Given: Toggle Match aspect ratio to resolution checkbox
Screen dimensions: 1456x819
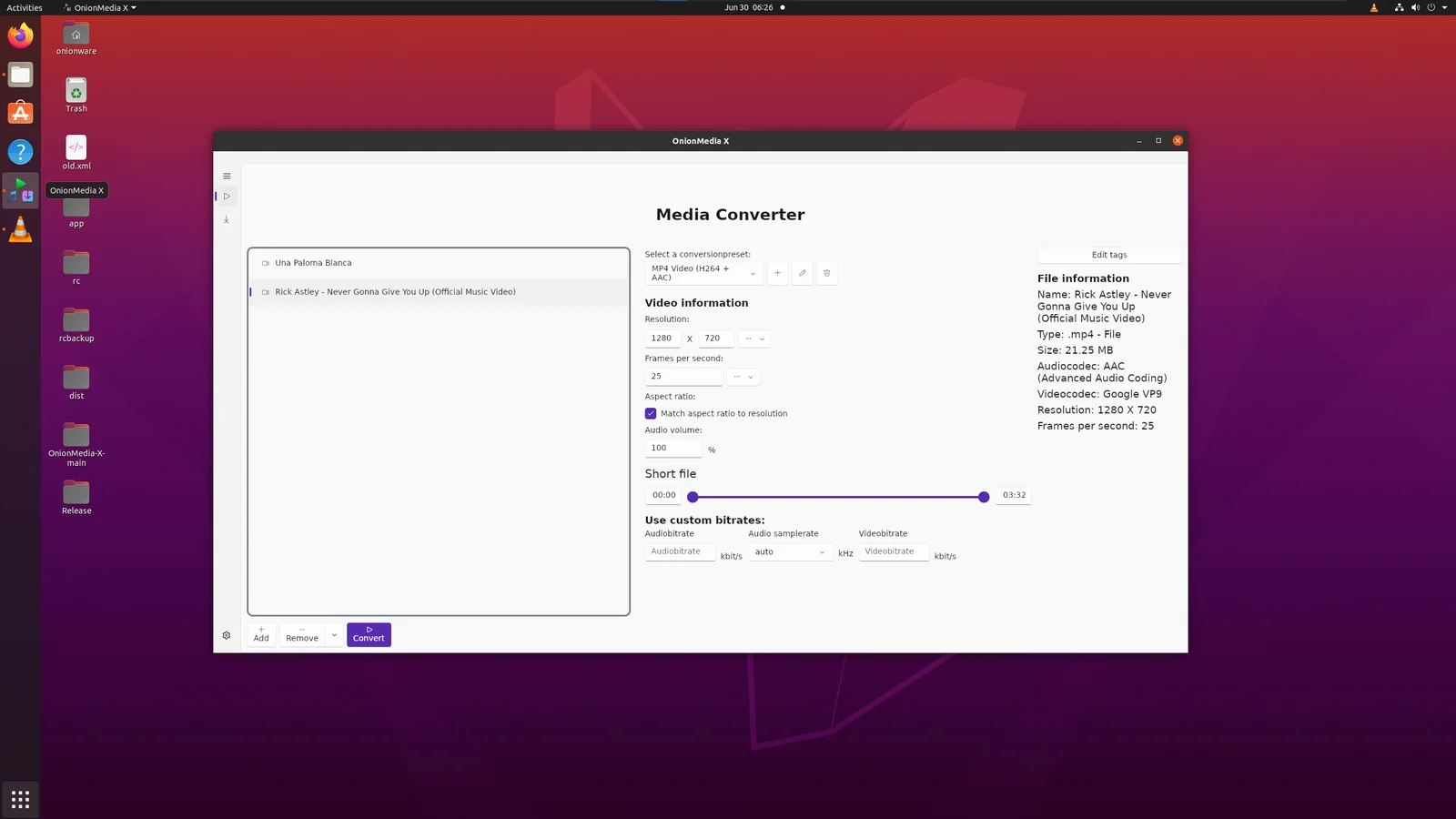Looking at the screenshot, I should (x=651, y=413).
